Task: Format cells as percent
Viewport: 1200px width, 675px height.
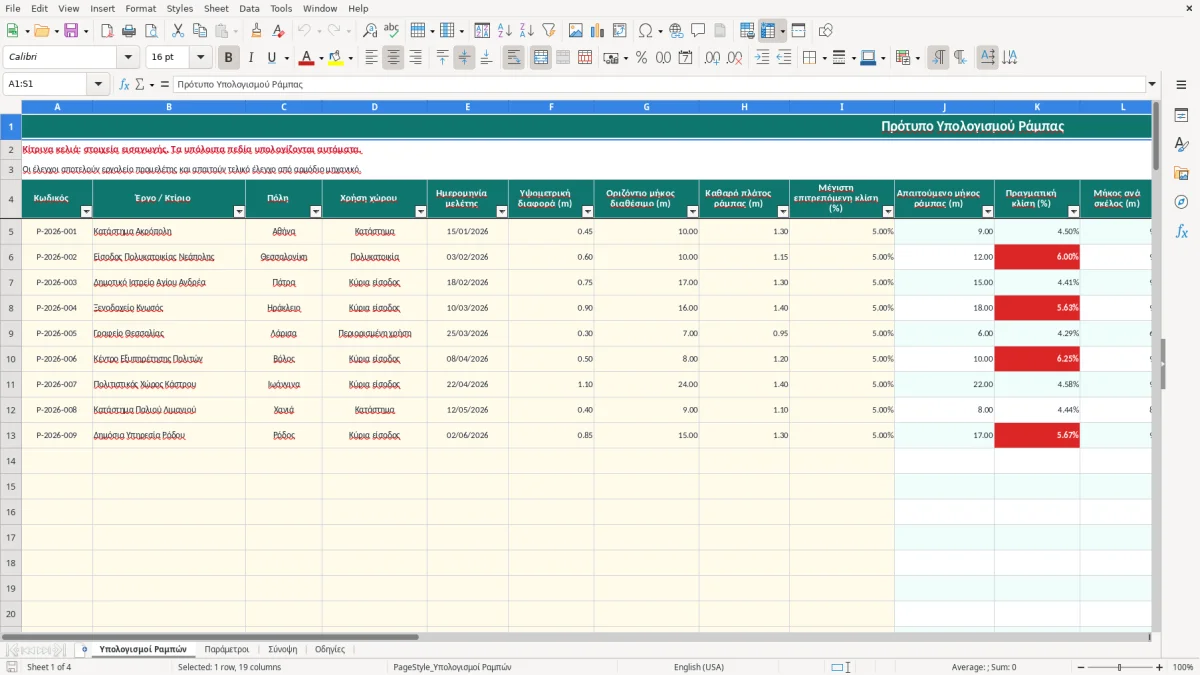Action: (642, 58)
